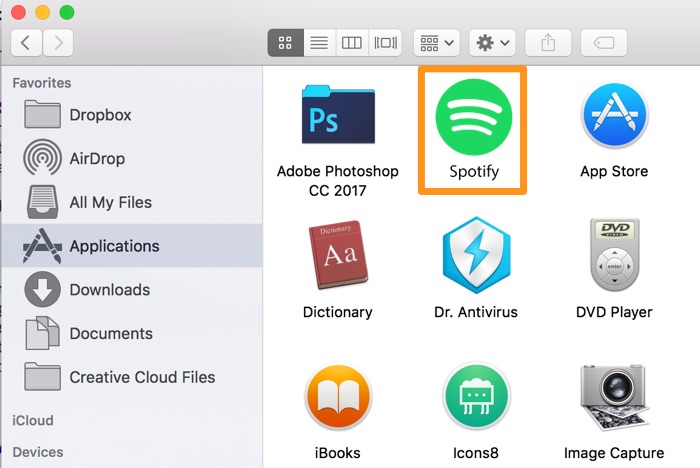Select the Adobe Photoshop CC 2017 folder icon
Screen dimensions: 700x468
tap(338, 115)
